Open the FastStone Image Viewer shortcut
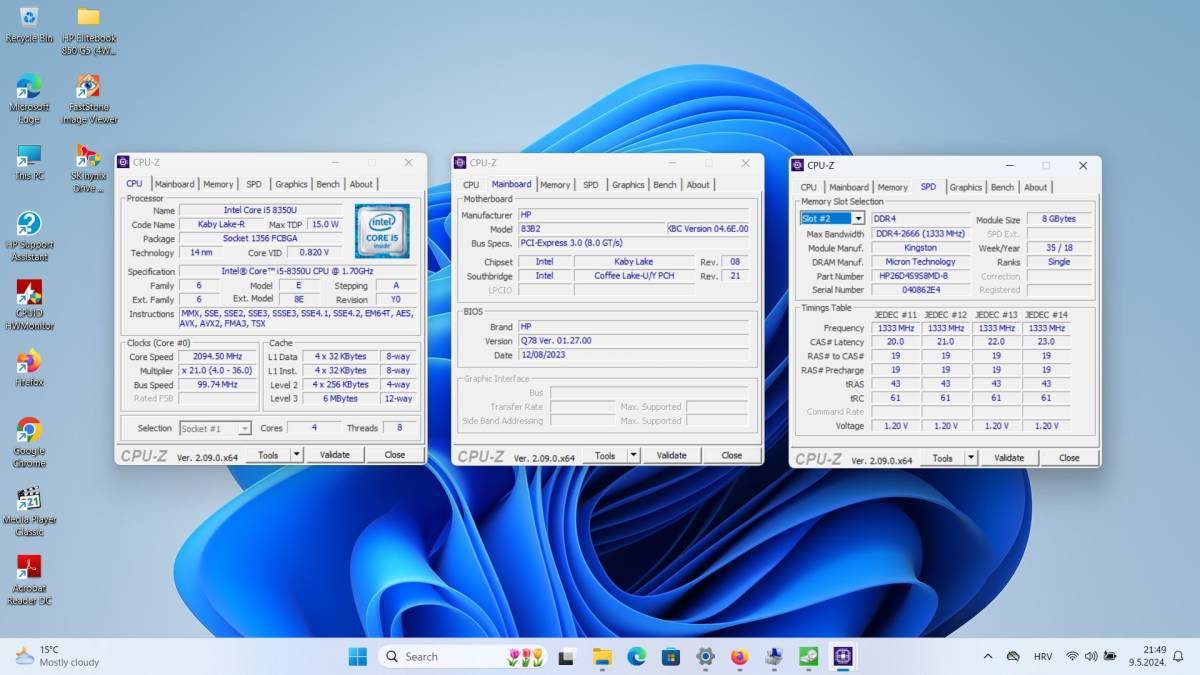The image size is (1200, 675). click(x=89, y=99)
